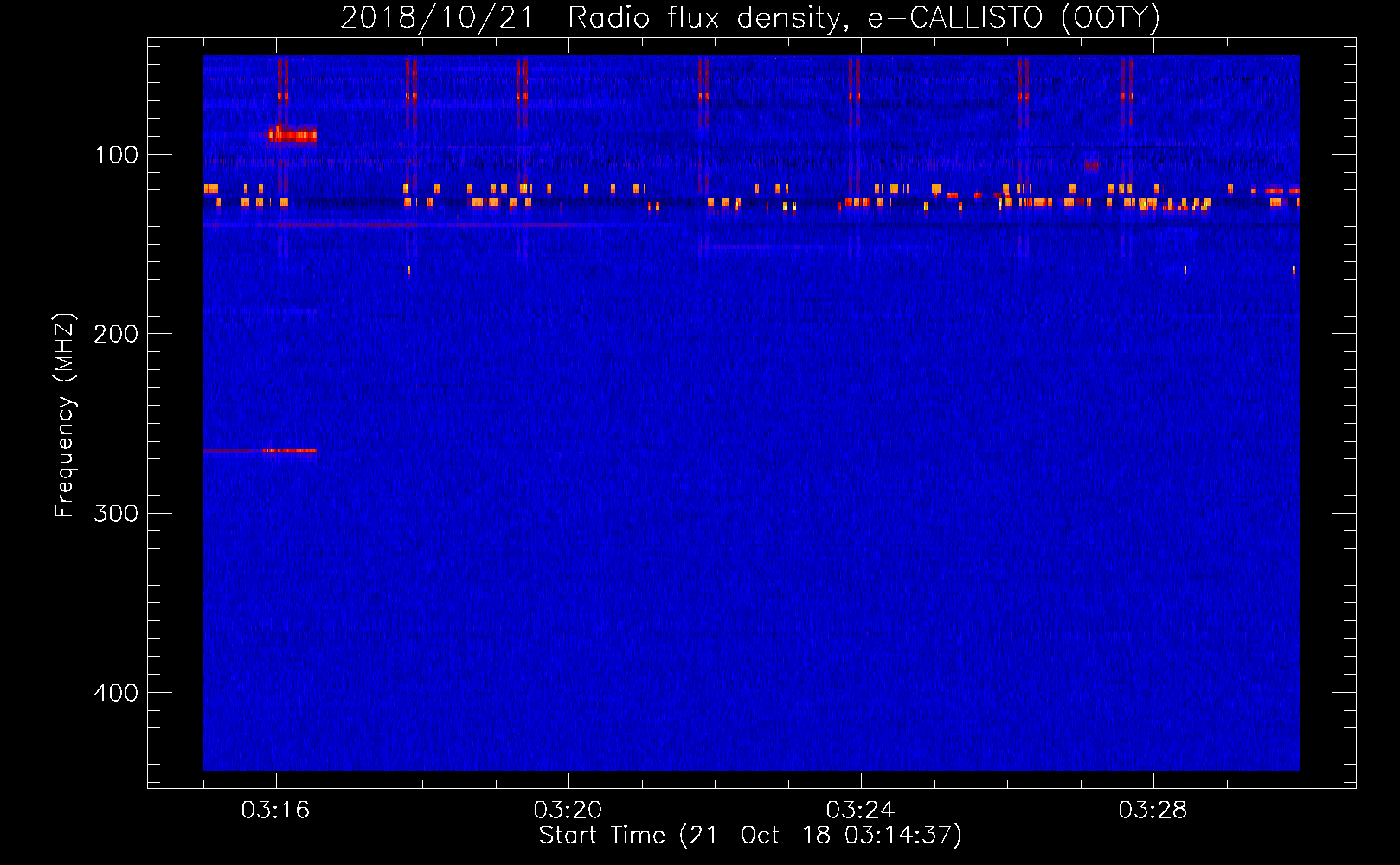
Task: Click the red horizontal line near 265 MHz
Action: [x=260, y=451]
